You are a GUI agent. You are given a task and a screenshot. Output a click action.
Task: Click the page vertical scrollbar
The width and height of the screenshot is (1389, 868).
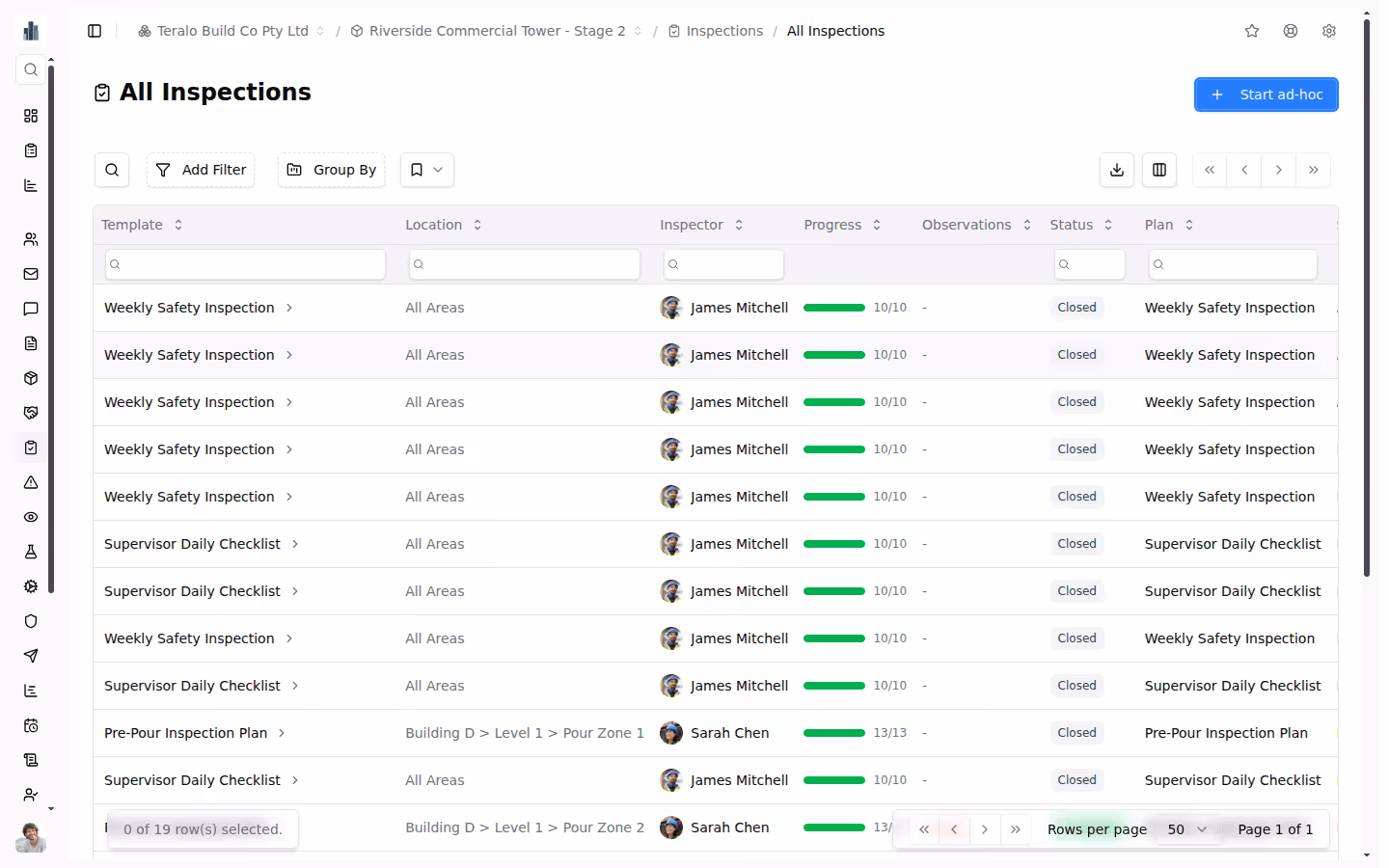pyautogui.click(x=1367, y=298)
